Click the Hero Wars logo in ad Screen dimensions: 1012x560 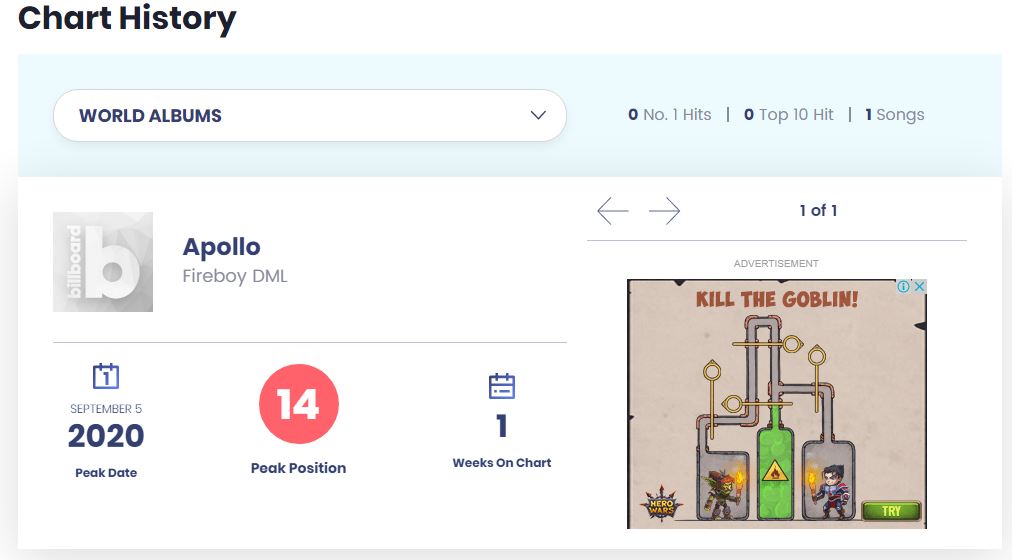pyautogui.click(x=660, y=503)
